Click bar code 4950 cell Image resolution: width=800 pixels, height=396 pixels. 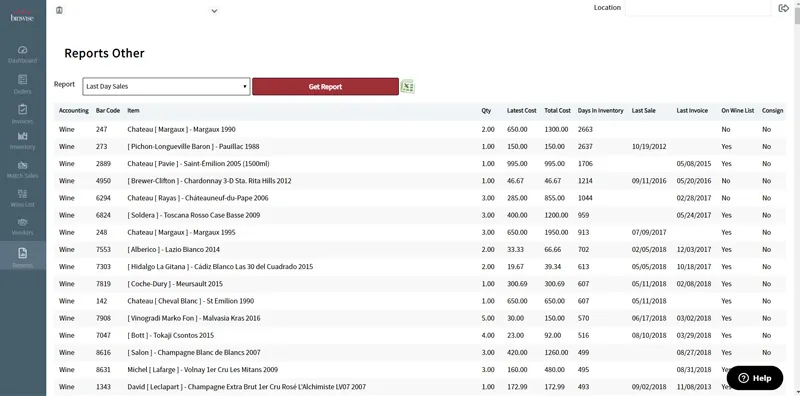click(103, 181)
